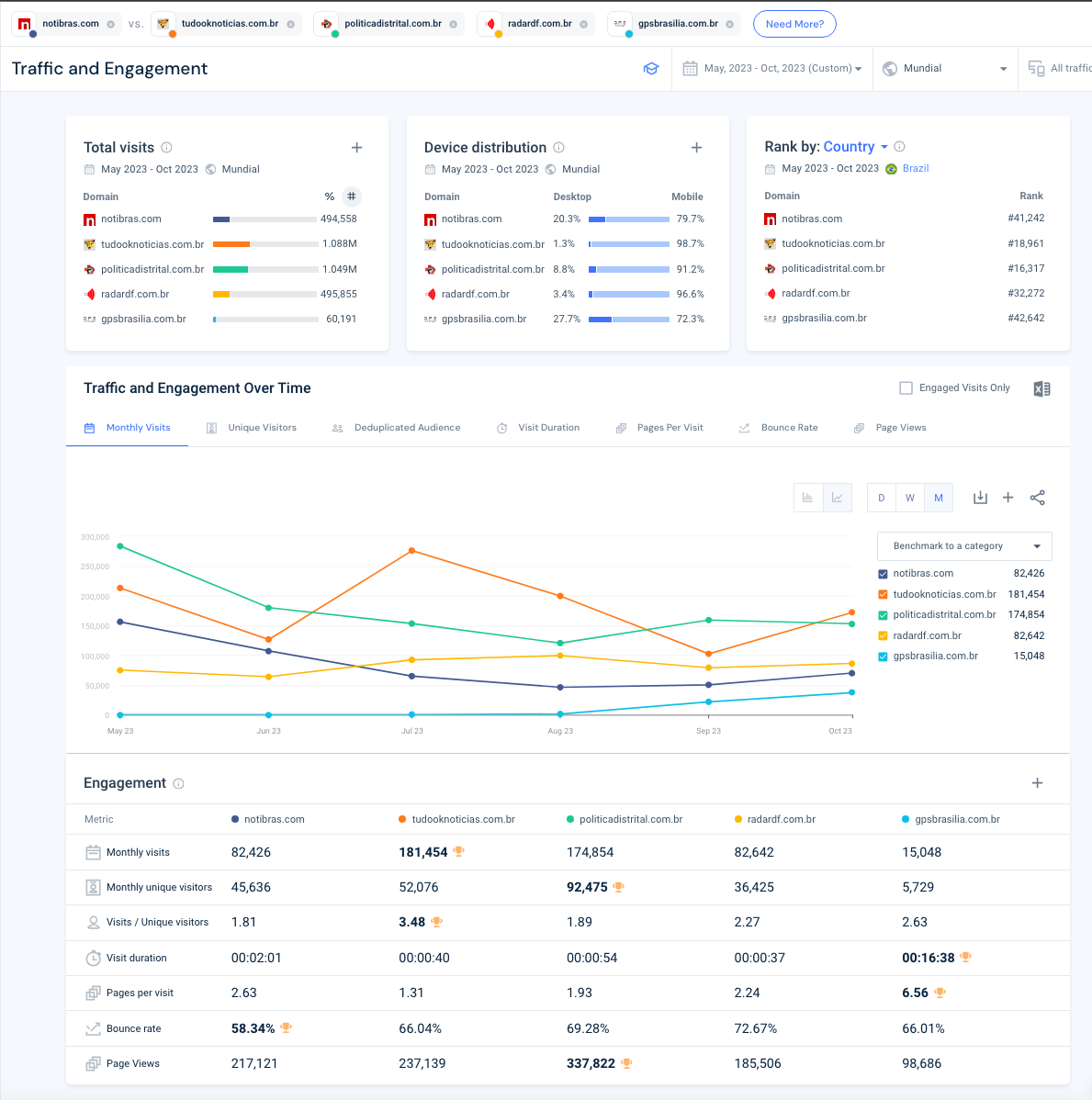Export chart data to Excel

[1041, 388]
